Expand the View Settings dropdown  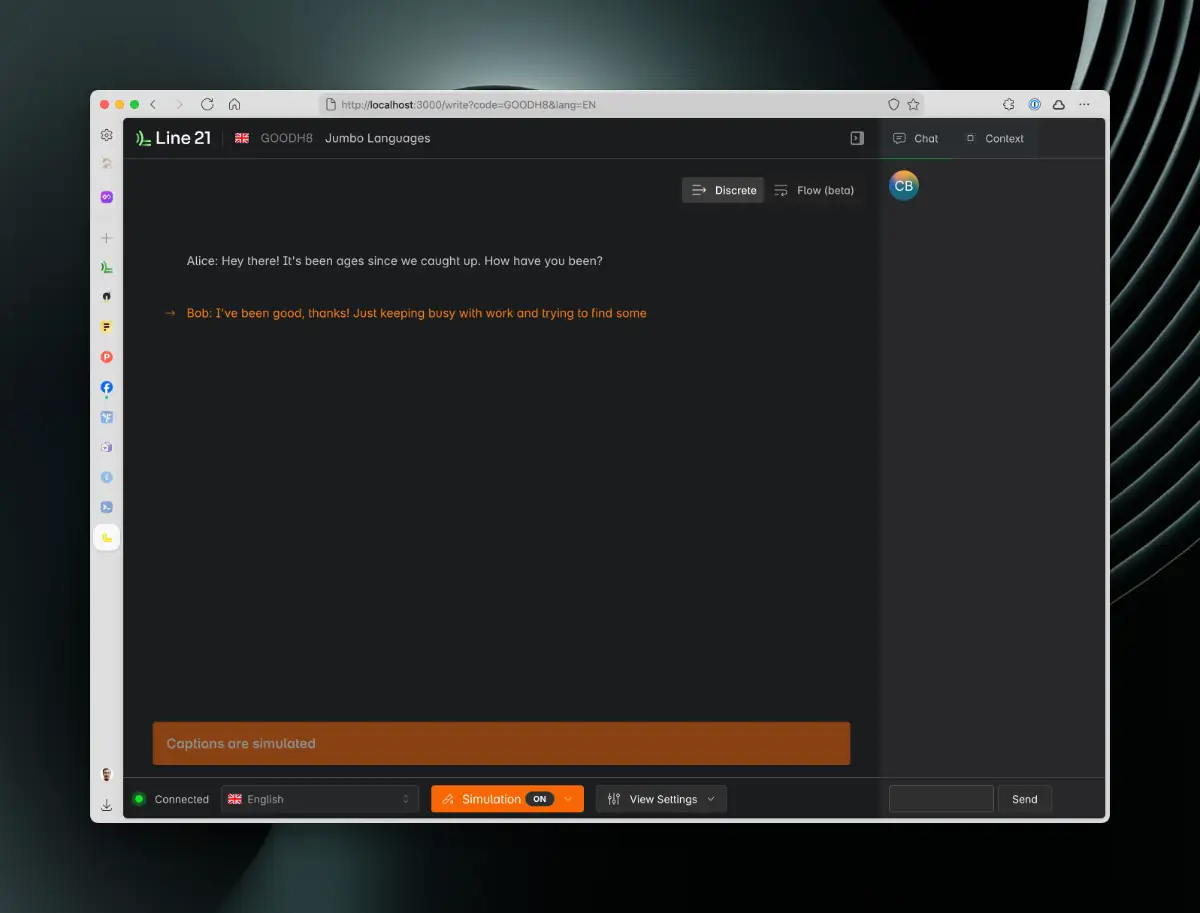pos(661,799)
